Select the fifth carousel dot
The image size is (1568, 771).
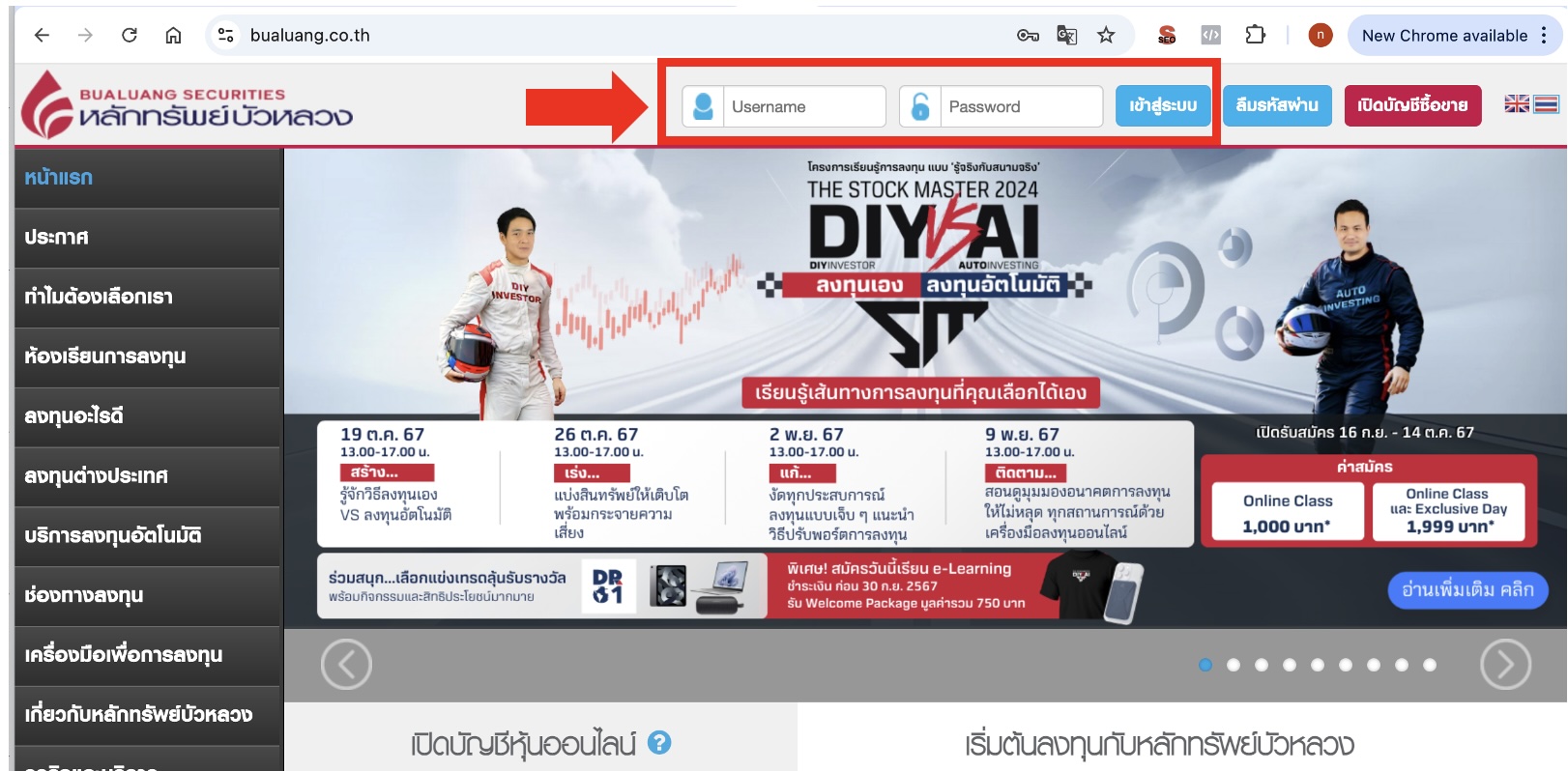point(1318,665)
